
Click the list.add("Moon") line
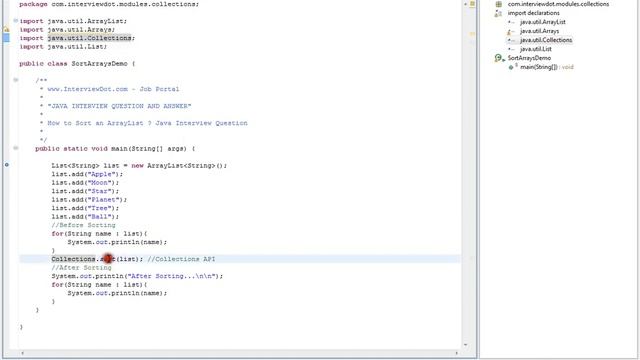coord(85,182)
